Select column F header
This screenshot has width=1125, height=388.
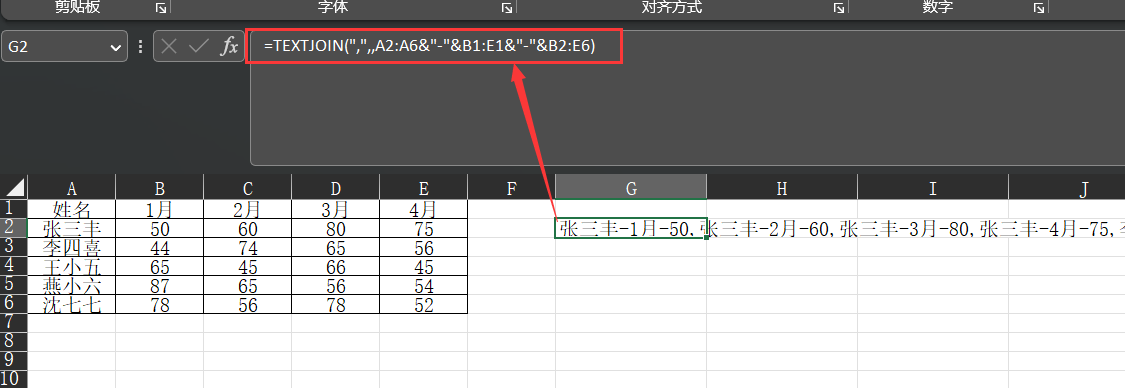tap(512, 188)
